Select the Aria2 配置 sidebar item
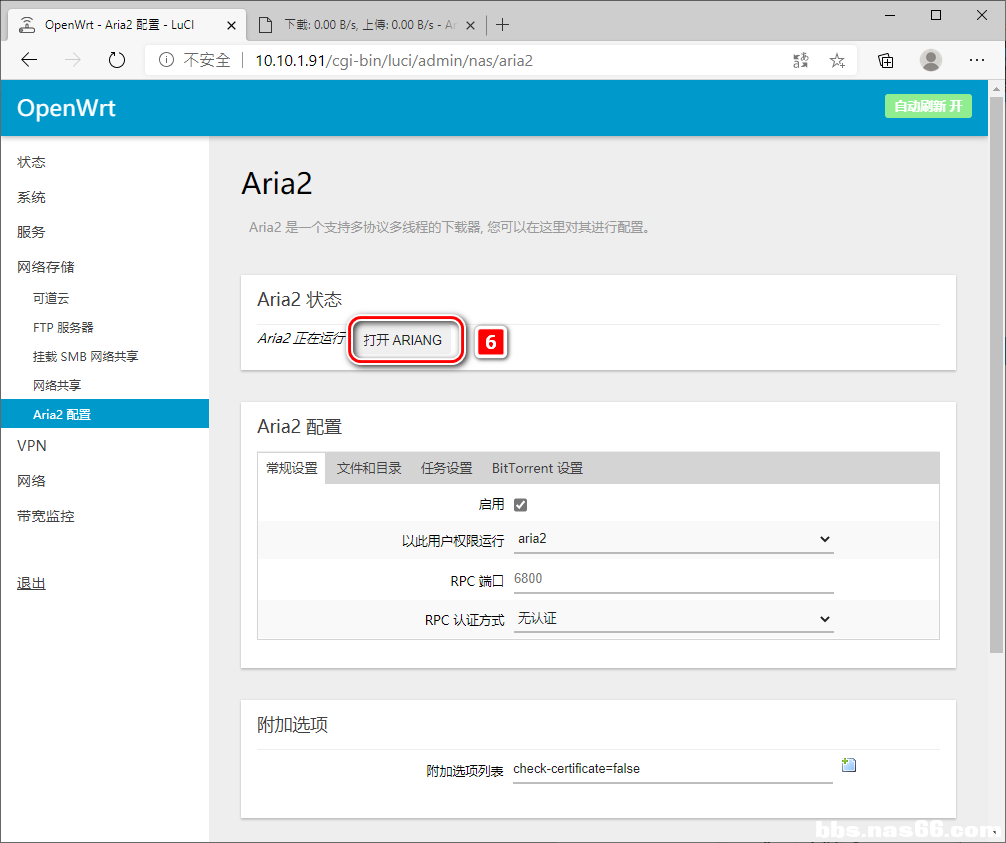 tap(105, 414)
